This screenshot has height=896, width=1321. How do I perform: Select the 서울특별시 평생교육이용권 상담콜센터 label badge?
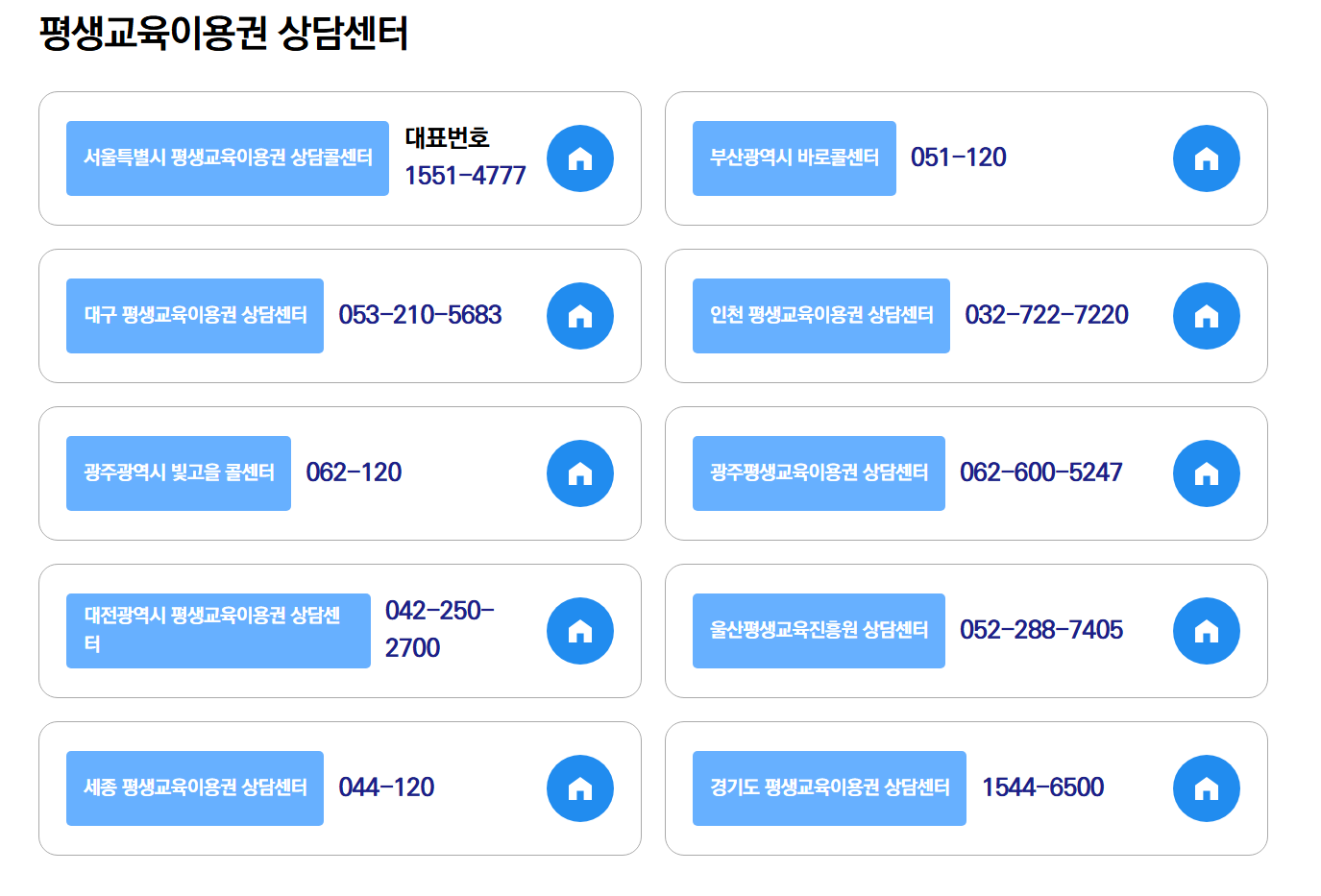click(x=227, y=158)
